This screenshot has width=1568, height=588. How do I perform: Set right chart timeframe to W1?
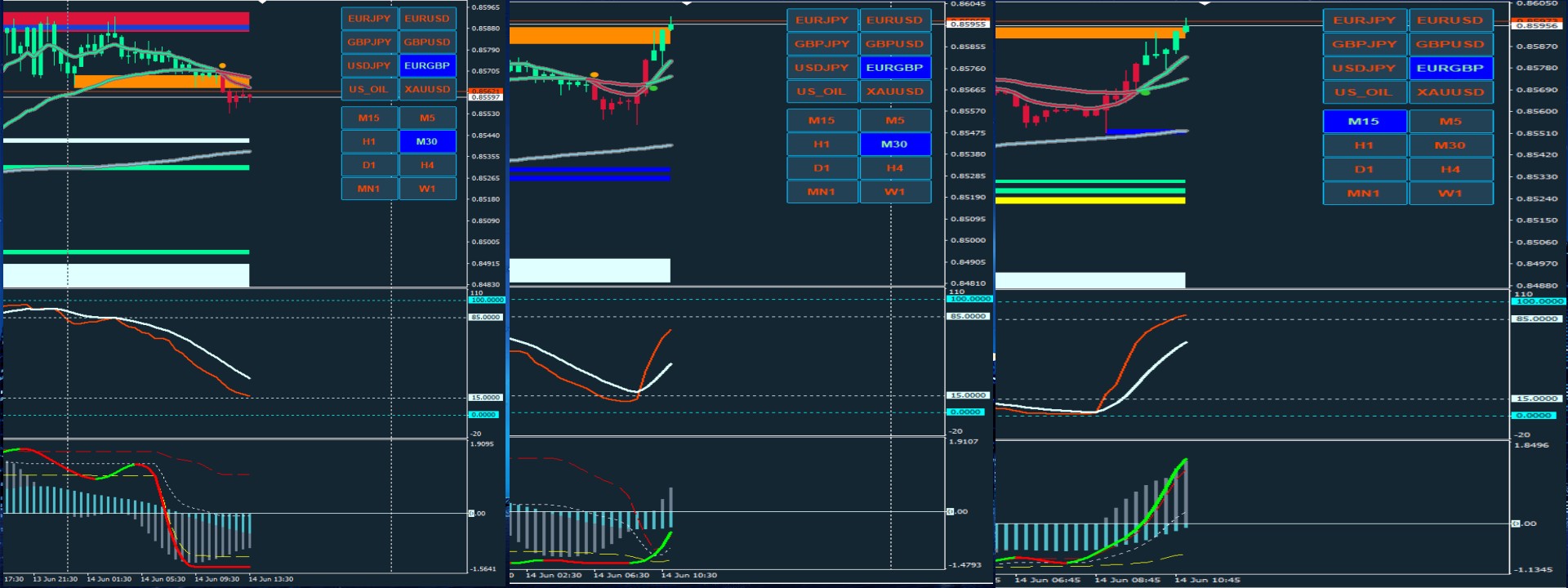click(1450, 194)
